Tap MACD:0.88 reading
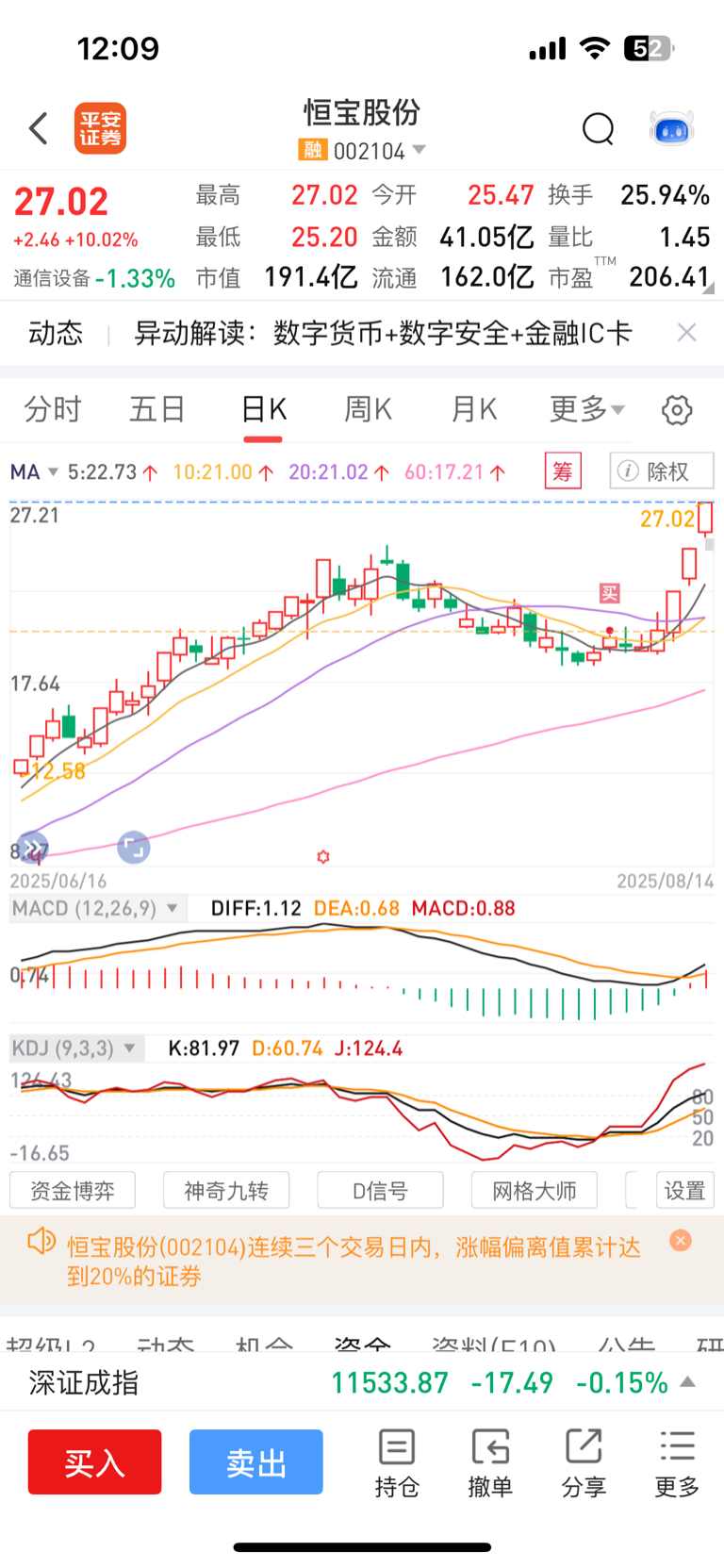The height and width of the screenshot is (1568, 724). [x=464, y=908]
